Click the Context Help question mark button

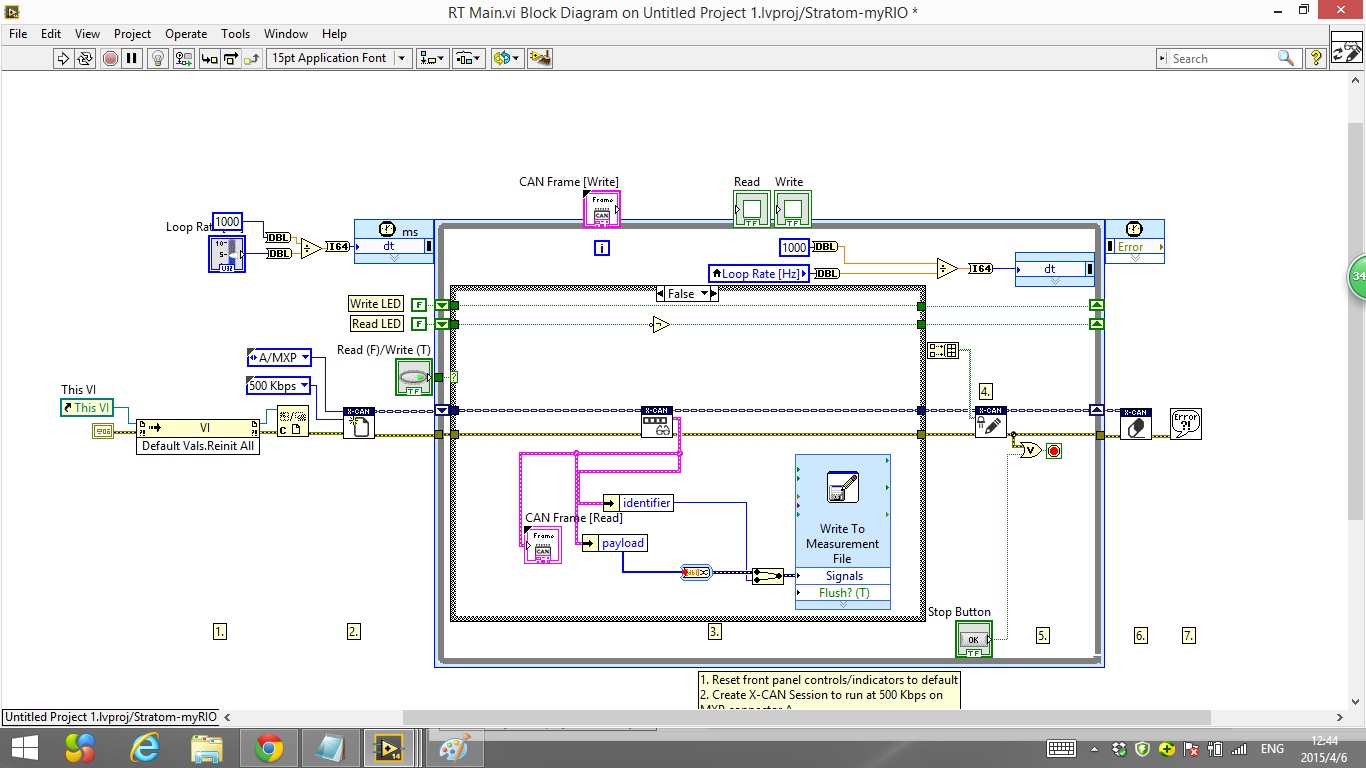(x=1317, y=58)
